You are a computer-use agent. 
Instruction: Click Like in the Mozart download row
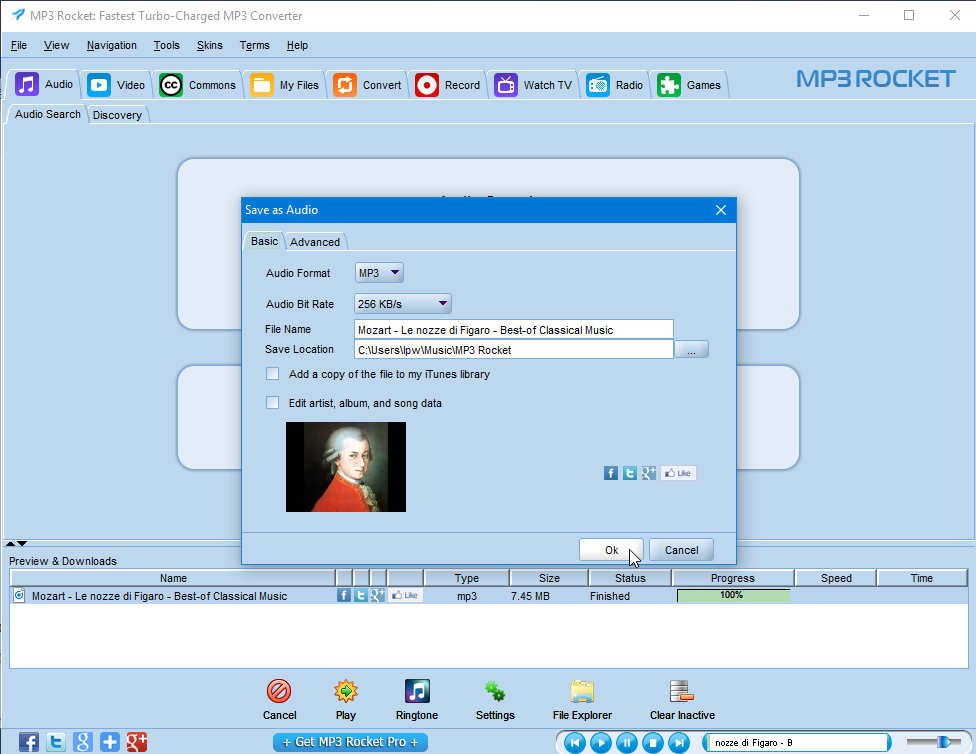[405, 595]
